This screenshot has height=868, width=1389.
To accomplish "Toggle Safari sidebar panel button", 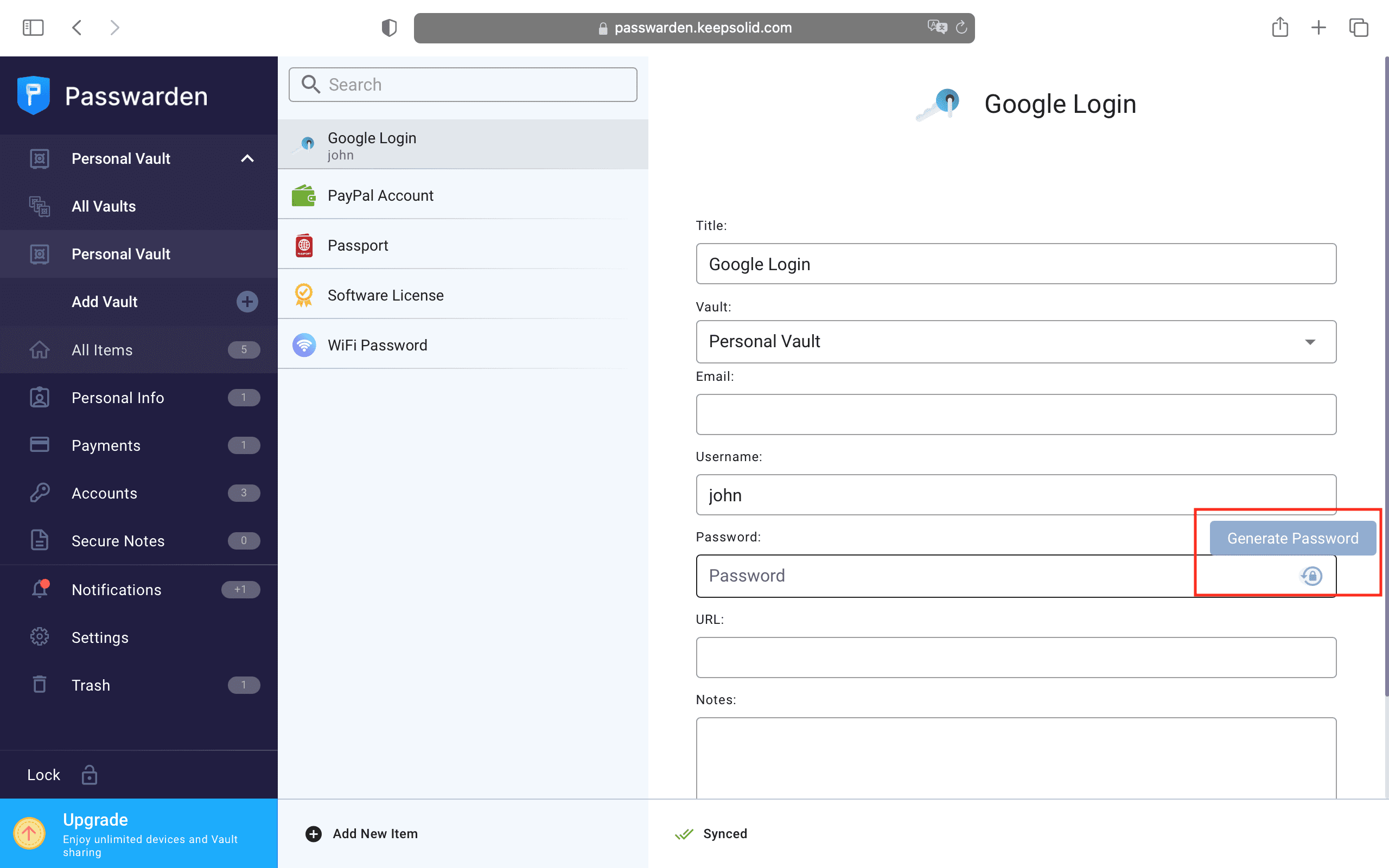I will [x=33, y=27].
